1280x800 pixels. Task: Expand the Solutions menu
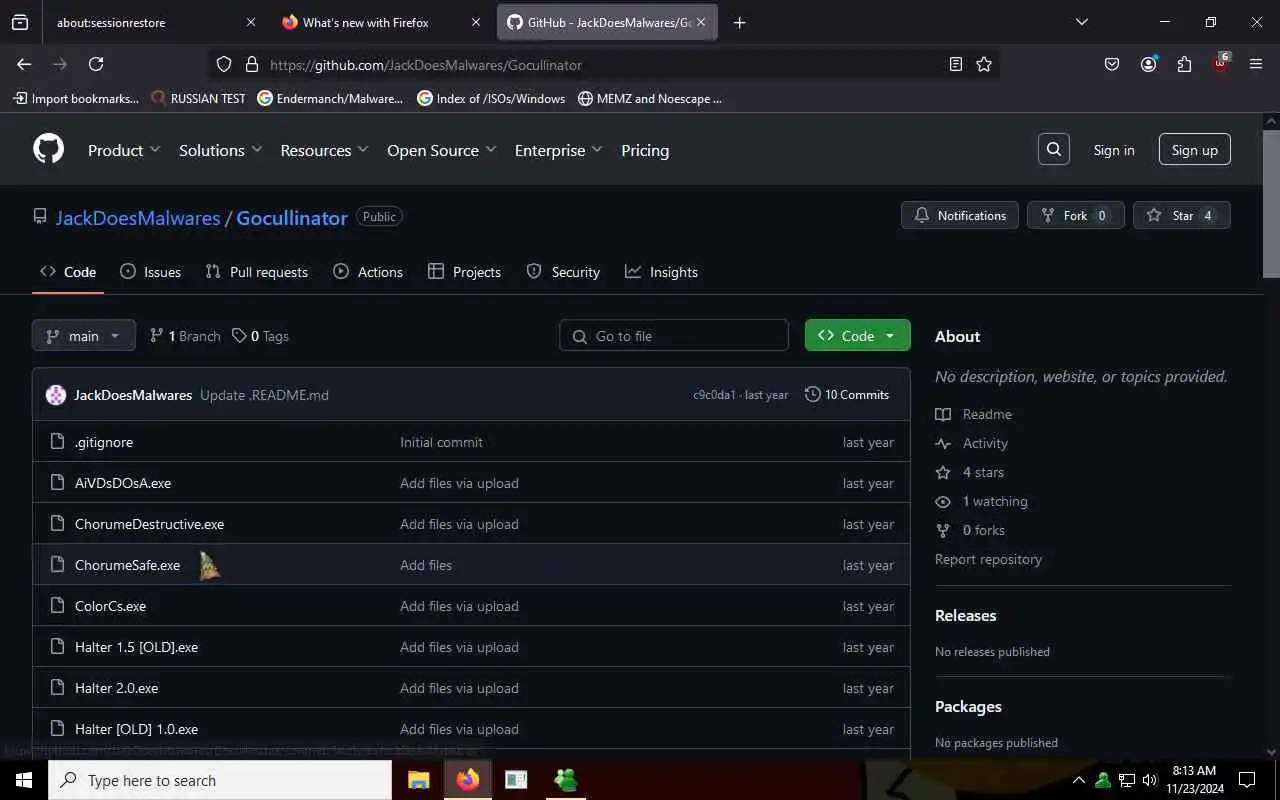220,150
